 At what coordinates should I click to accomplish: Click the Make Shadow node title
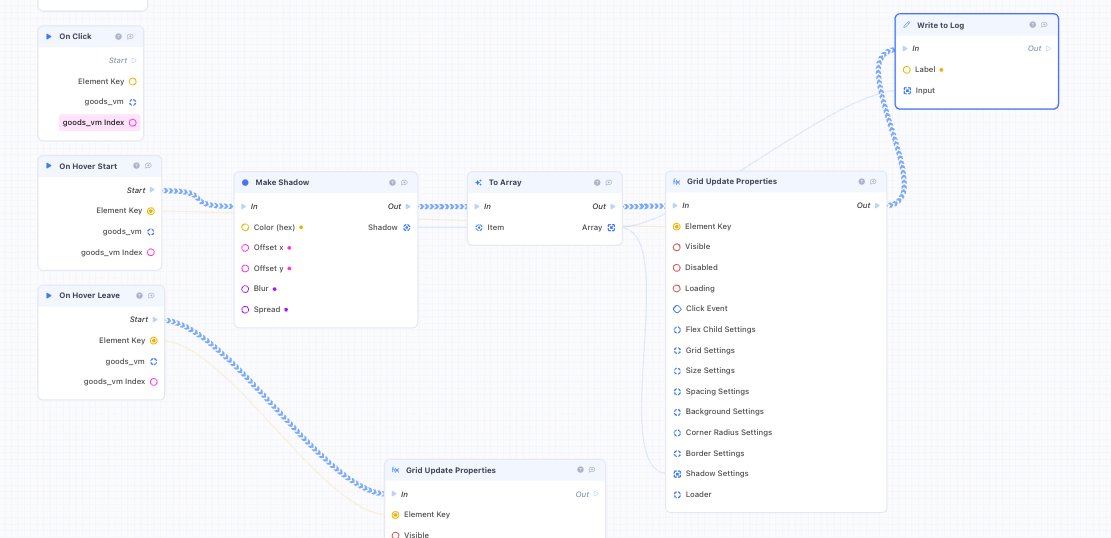[x=282, y=182]
